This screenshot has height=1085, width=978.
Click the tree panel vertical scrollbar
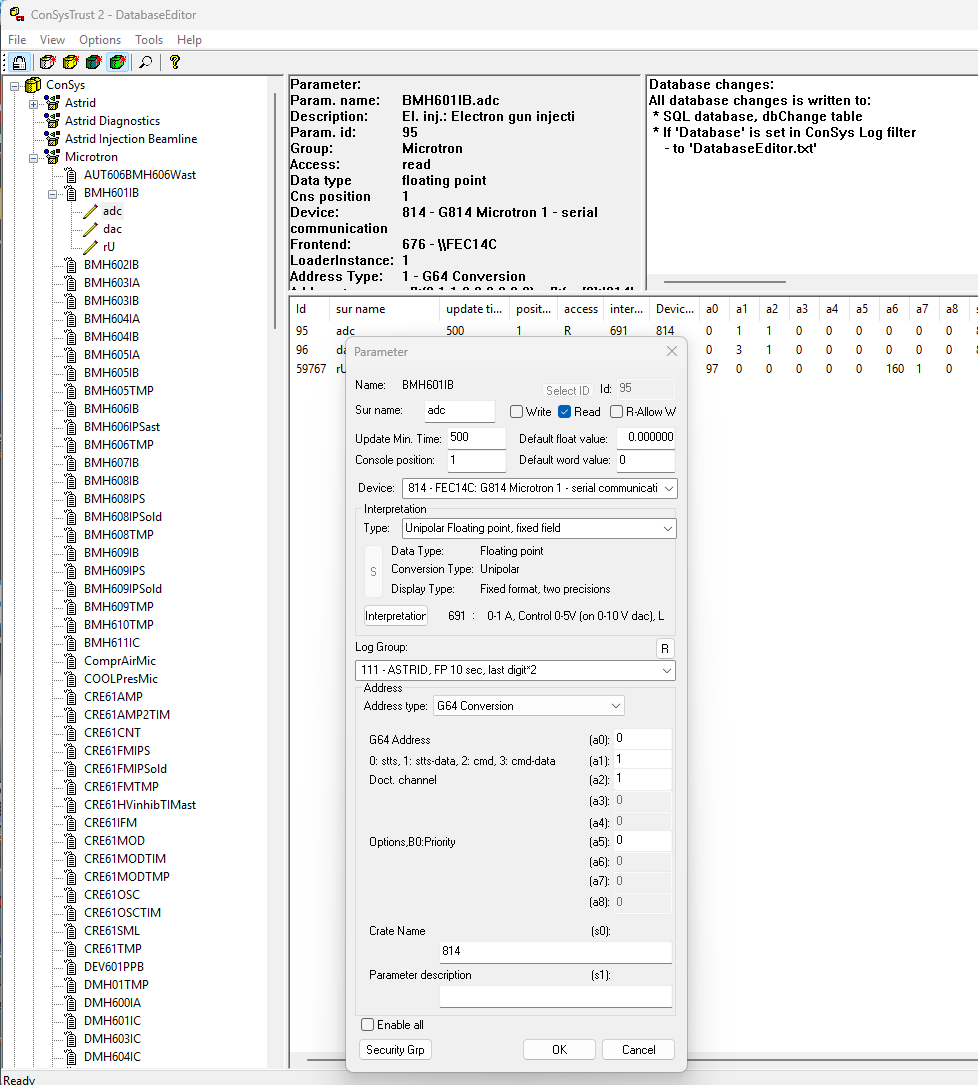274,210
